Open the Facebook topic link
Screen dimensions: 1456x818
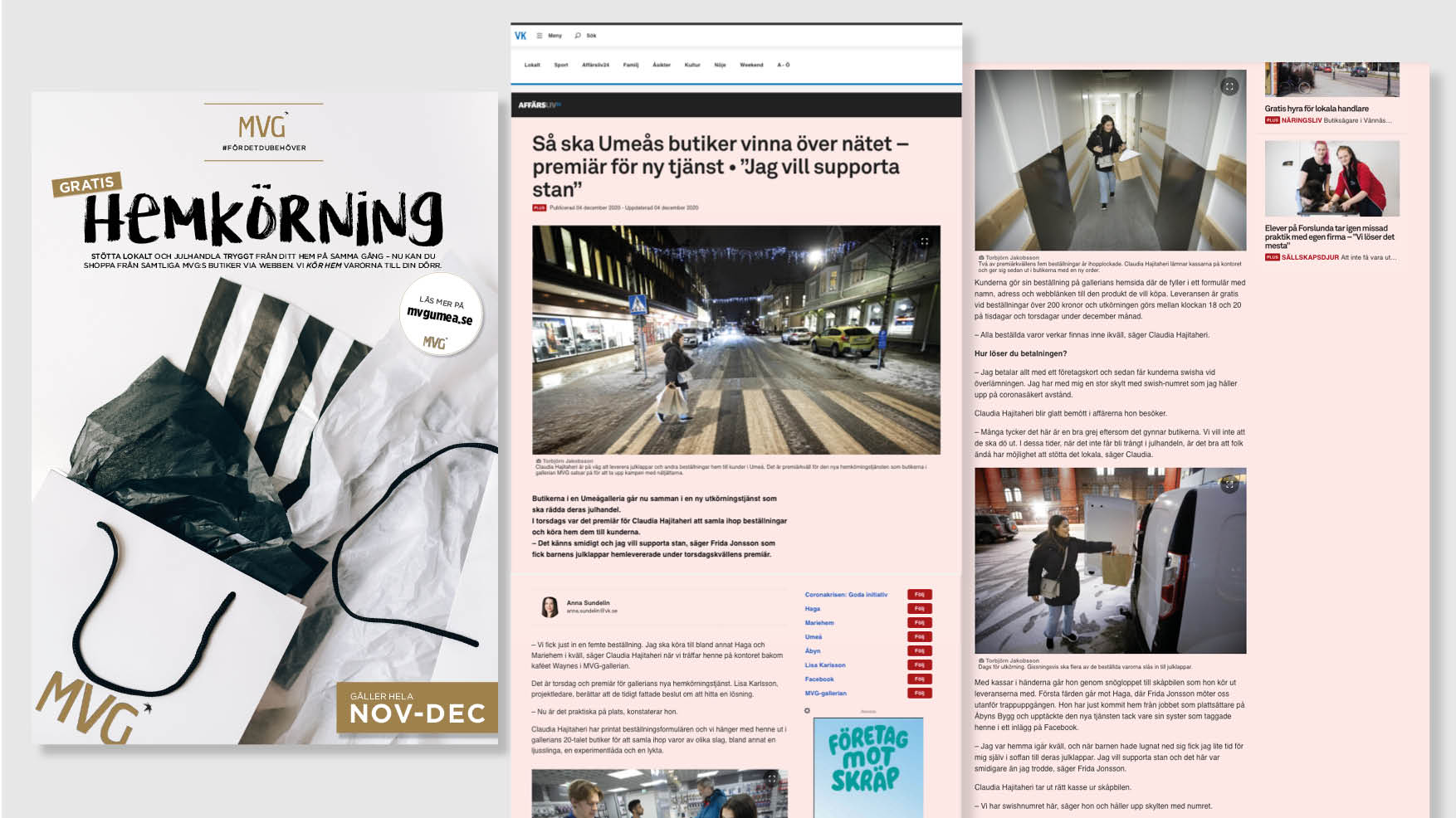click(819, 679)
